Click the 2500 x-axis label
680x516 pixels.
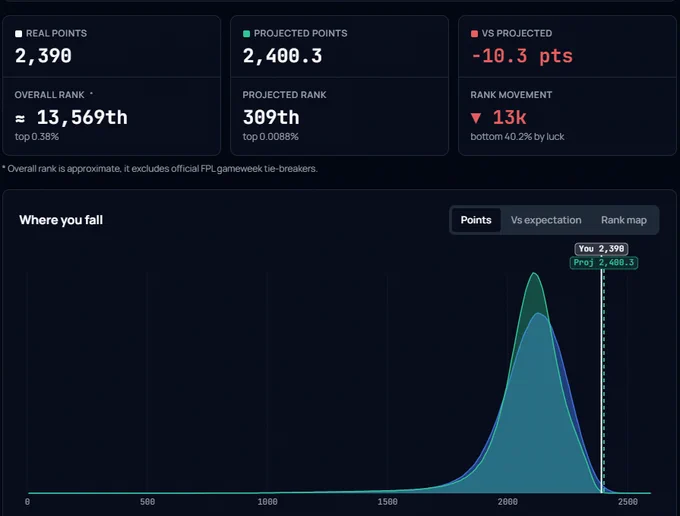(x=628, y=502)
